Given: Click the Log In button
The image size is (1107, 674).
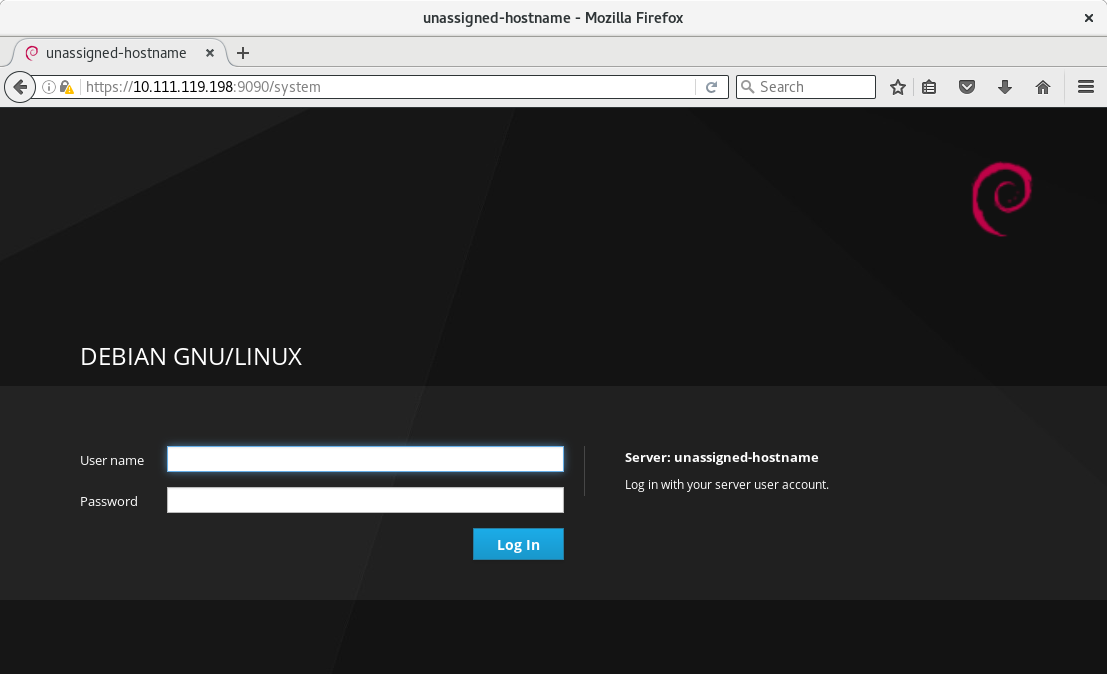Looking at the screenshot, I should click(518, 544).
